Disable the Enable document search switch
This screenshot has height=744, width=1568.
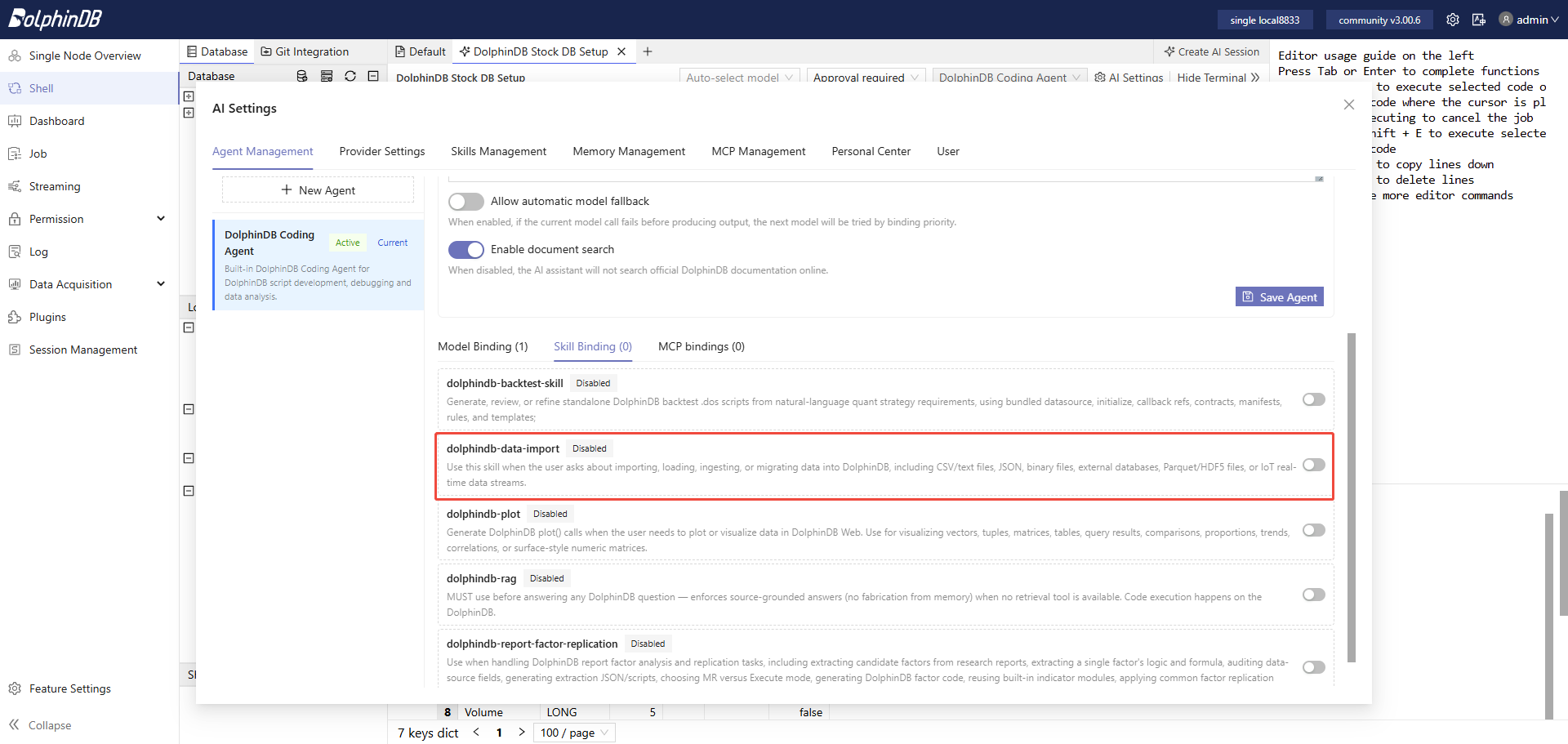click(x=466, y=249)
